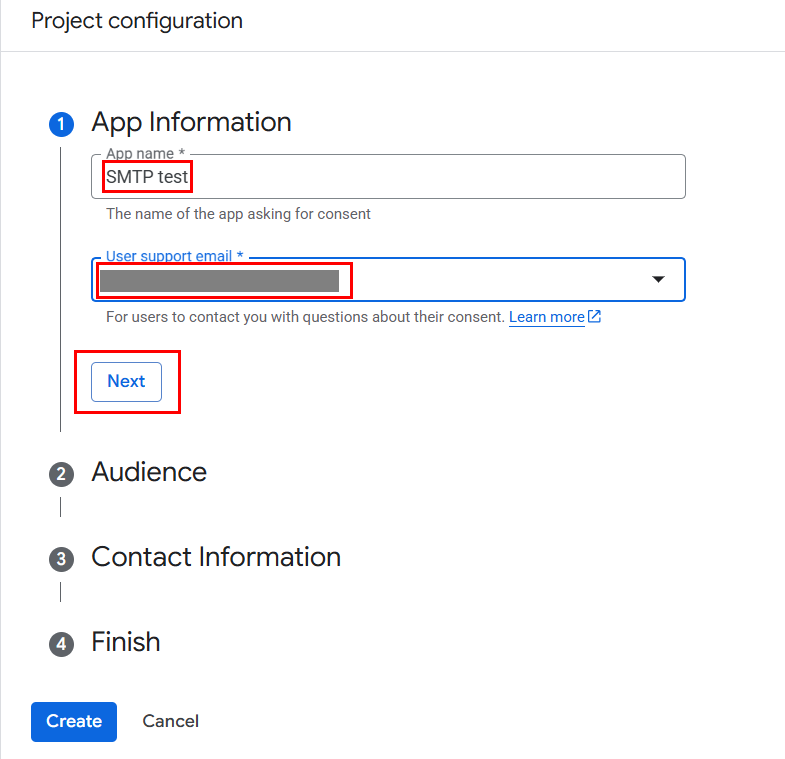Click the step 4 number circle icon

click(x=62, y=644)
